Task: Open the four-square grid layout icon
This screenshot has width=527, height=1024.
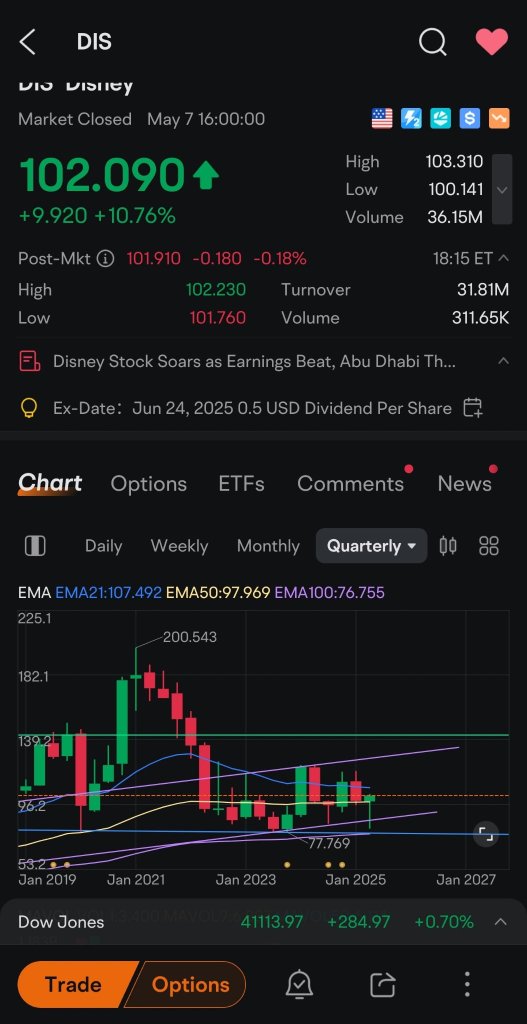Action: (488, 546)
